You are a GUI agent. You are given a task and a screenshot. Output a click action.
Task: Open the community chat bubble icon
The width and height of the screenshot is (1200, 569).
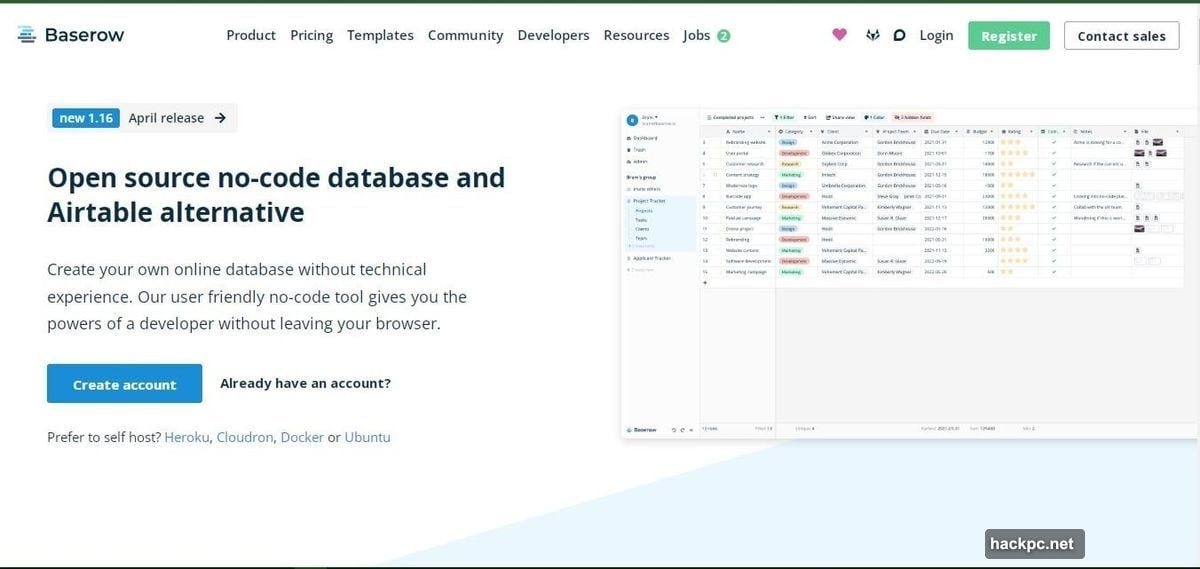click(899, 35)
